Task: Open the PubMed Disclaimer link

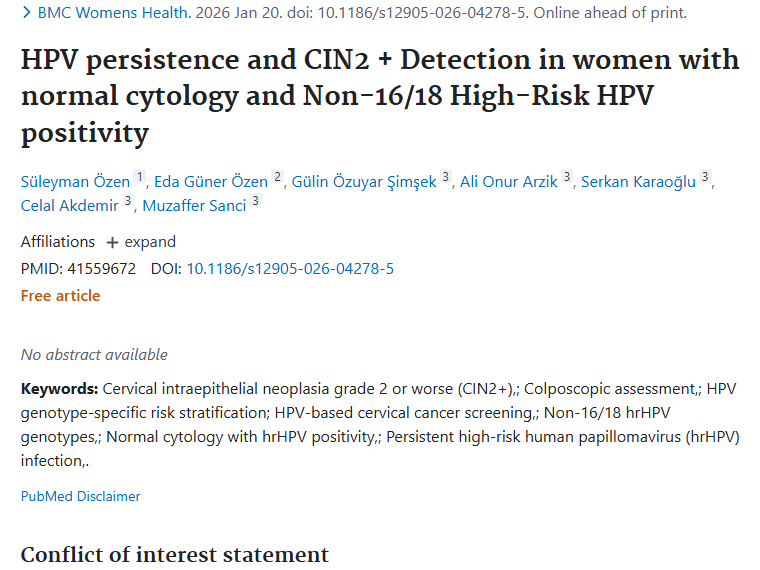Action: click(x=81, y=496)
